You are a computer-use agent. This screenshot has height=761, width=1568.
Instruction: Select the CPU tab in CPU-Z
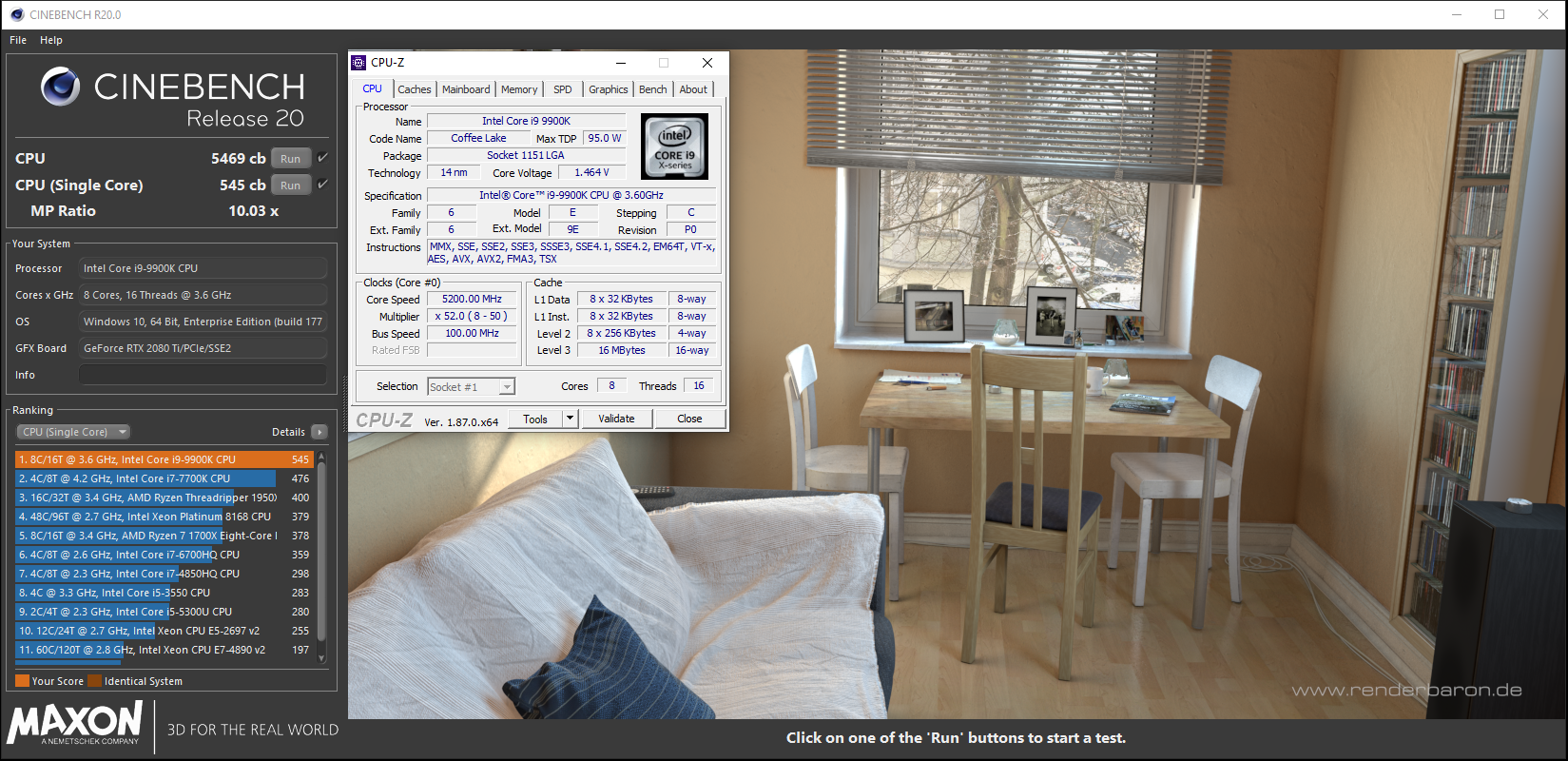(373, 88)
